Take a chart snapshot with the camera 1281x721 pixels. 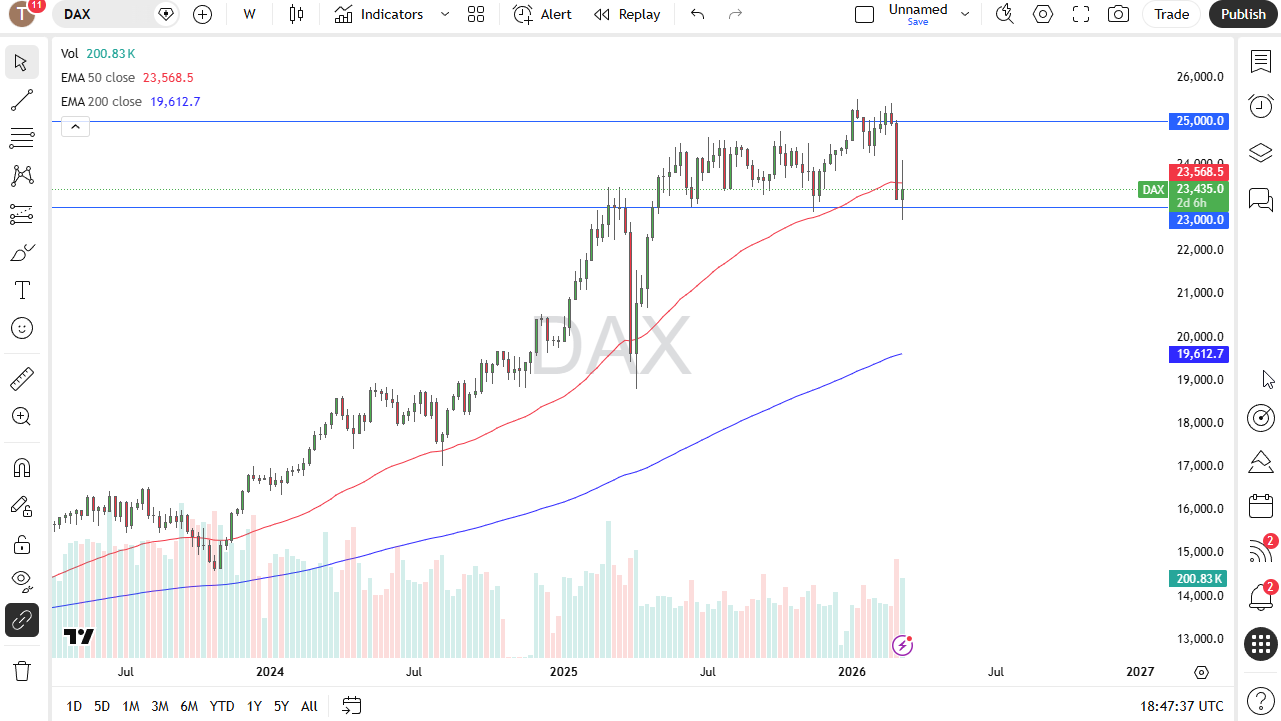(x=1118, y=15)
